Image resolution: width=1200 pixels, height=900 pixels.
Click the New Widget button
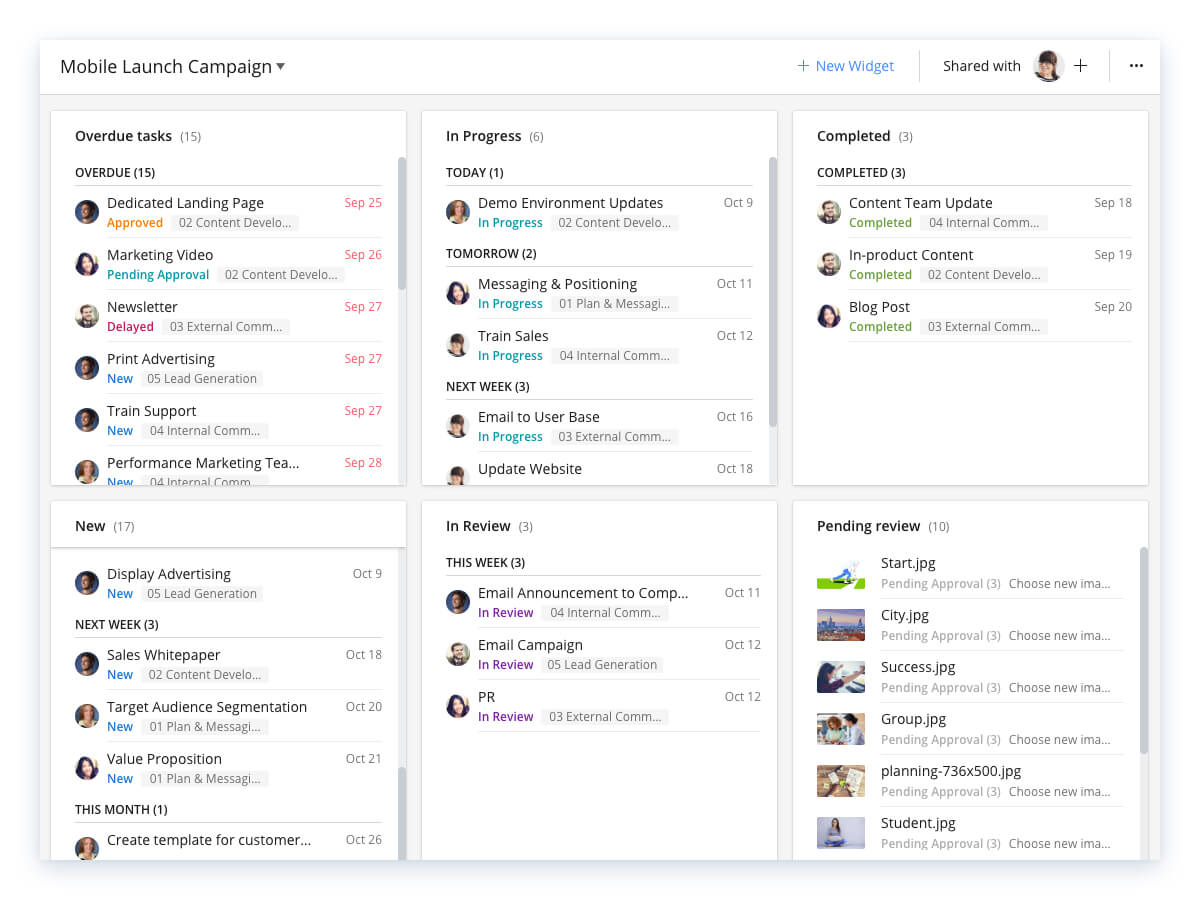click(x=845, y=66)
